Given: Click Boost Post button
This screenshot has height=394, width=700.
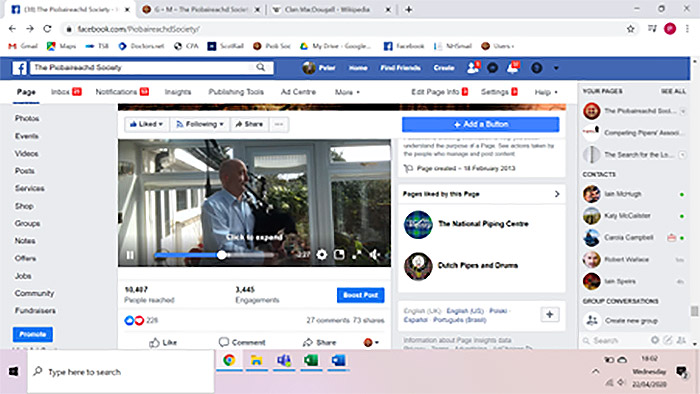Looking at the screenshot, I should coord(360,295).
